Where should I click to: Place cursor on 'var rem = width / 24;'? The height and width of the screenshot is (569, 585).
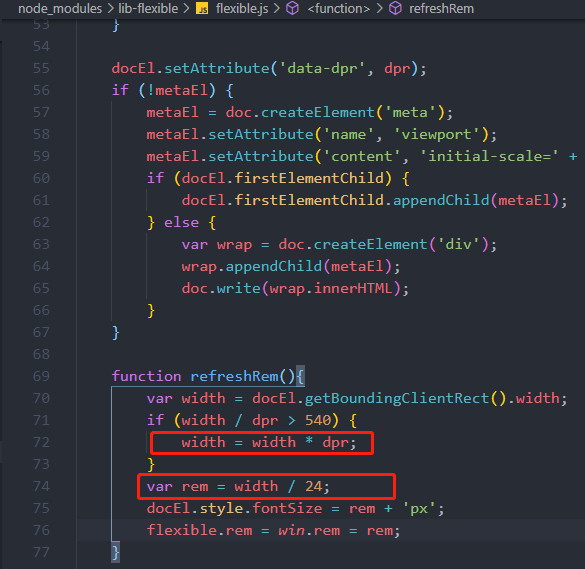coord(238,487)
